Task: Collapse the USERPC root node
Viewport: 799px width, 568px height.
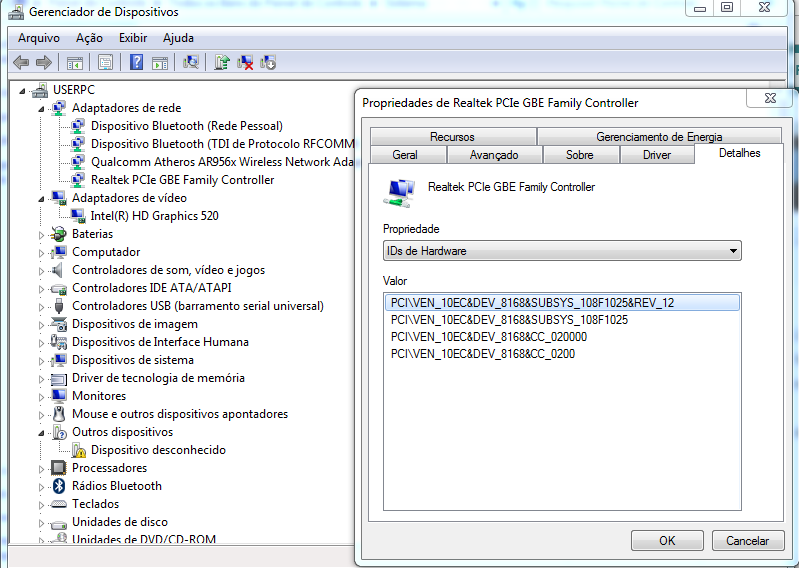Action: point(22,91)
